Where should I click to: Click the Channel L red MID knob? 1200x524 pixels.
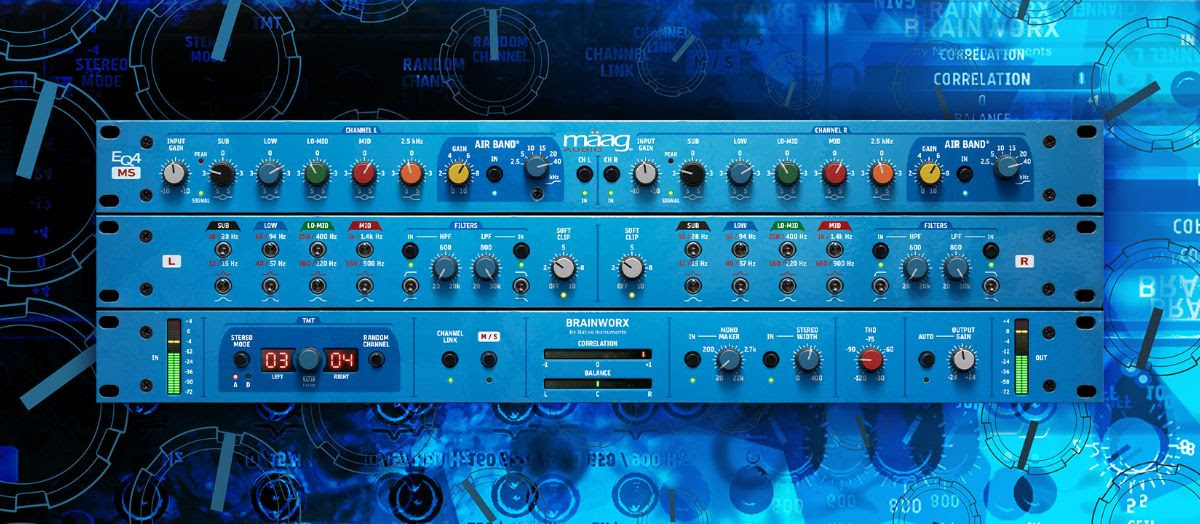[x=364, y=174]
